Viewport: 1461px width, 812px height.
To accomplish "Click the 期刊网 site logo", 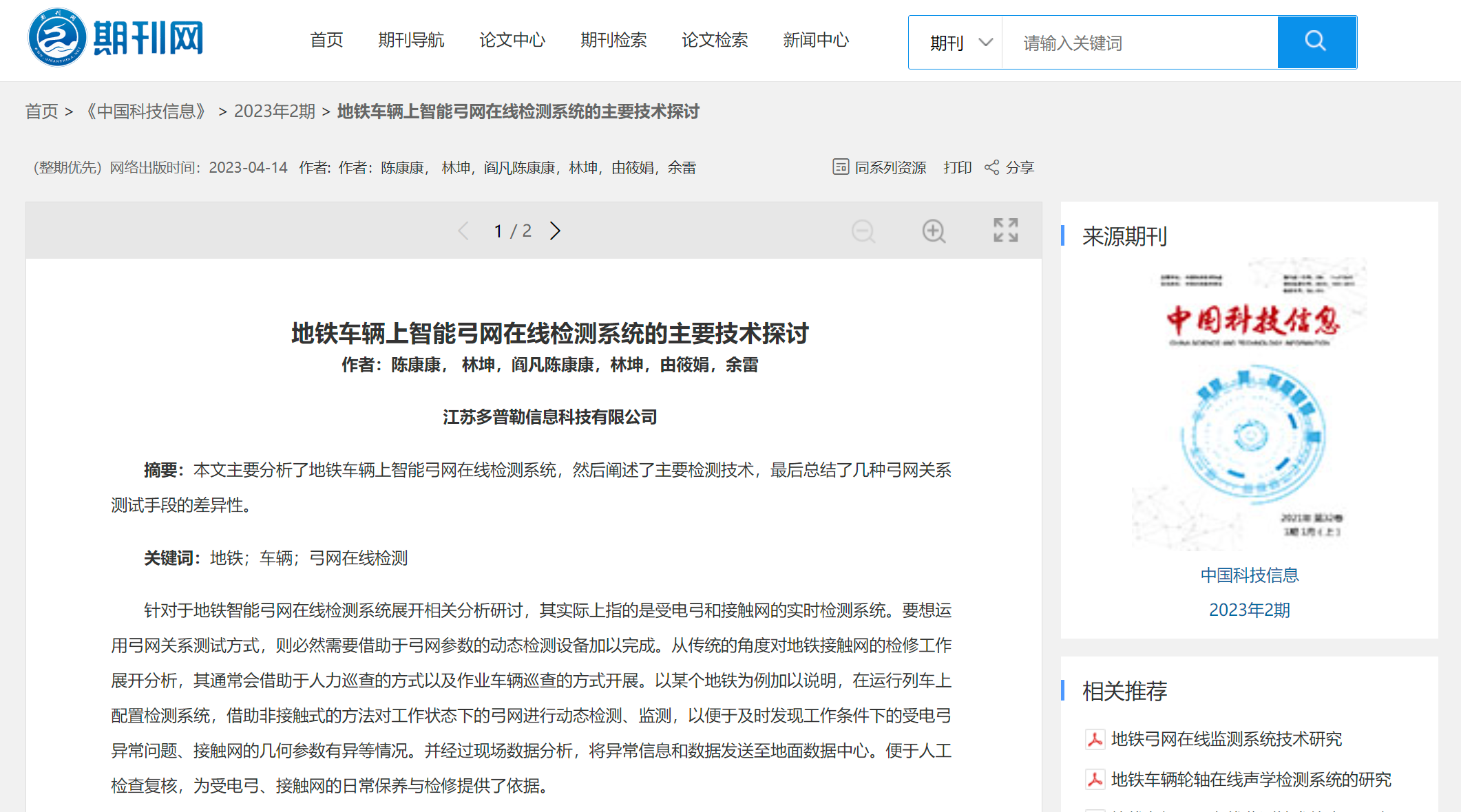I will coord(116,38).
